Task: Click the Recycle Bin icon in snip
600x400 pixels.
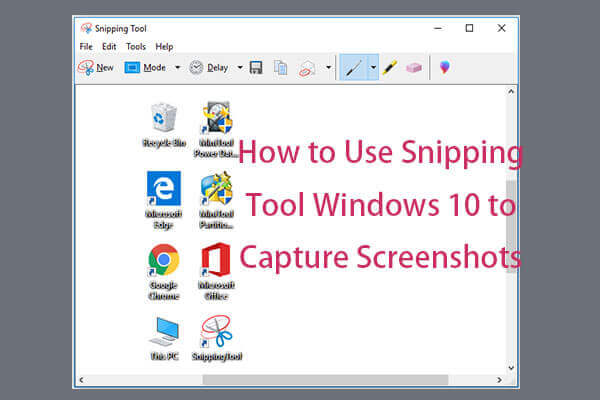Action: point(164,117)
